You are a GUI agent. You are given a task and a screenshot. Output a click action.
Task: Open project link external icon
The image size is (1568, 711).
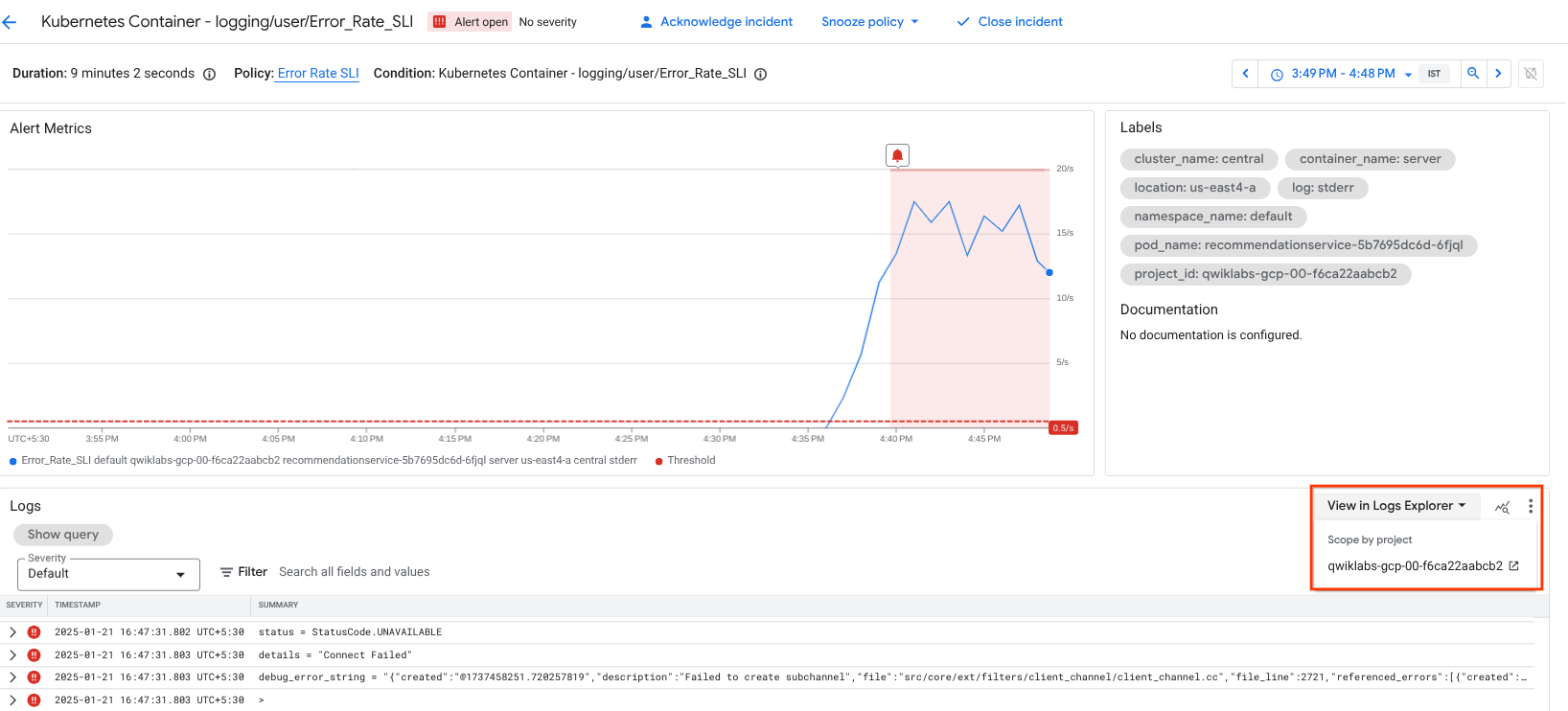(x=1514, y=566)
